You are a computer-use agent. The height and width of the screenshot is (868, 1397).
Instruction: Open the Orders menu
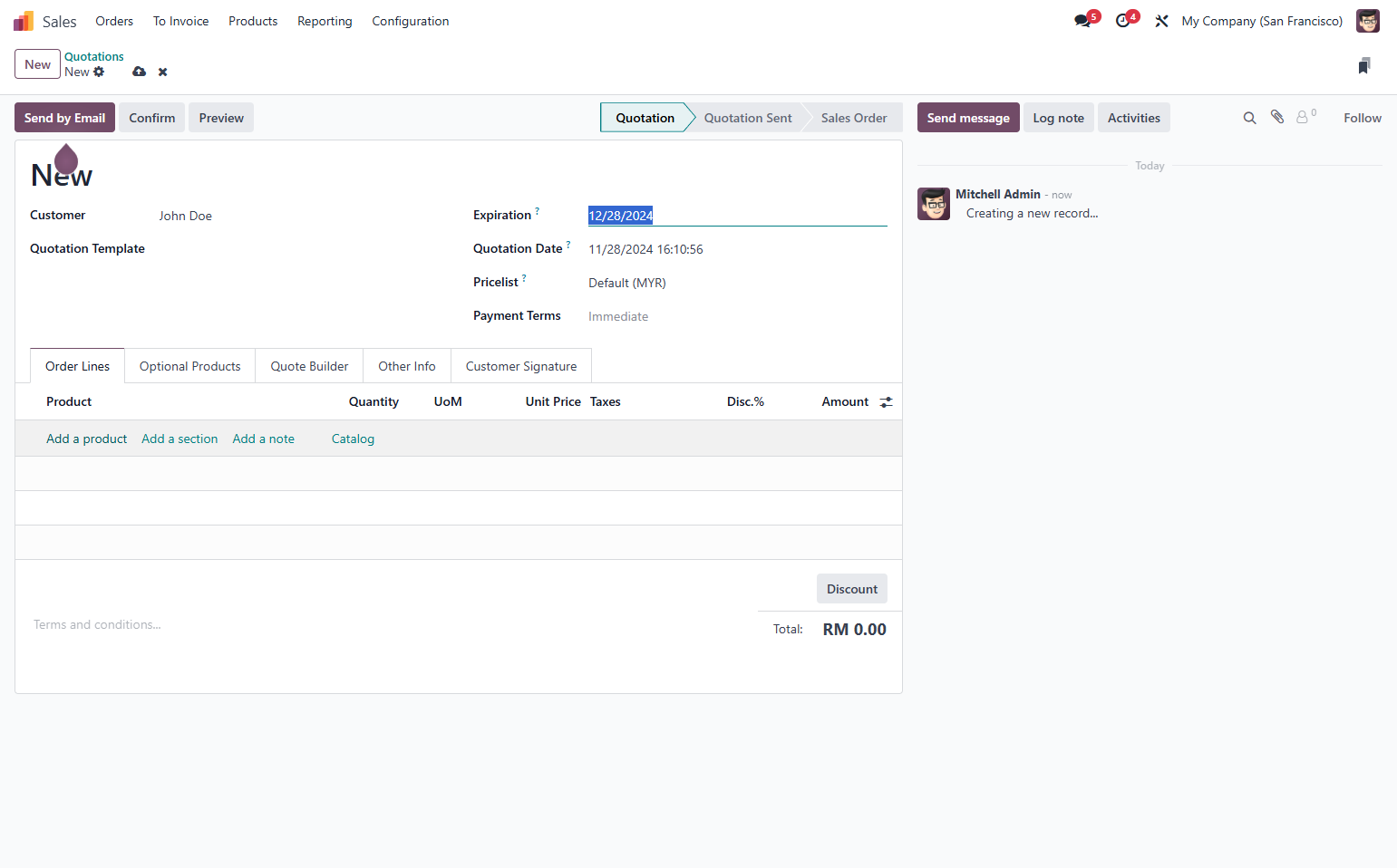click(x=114, y=21)
